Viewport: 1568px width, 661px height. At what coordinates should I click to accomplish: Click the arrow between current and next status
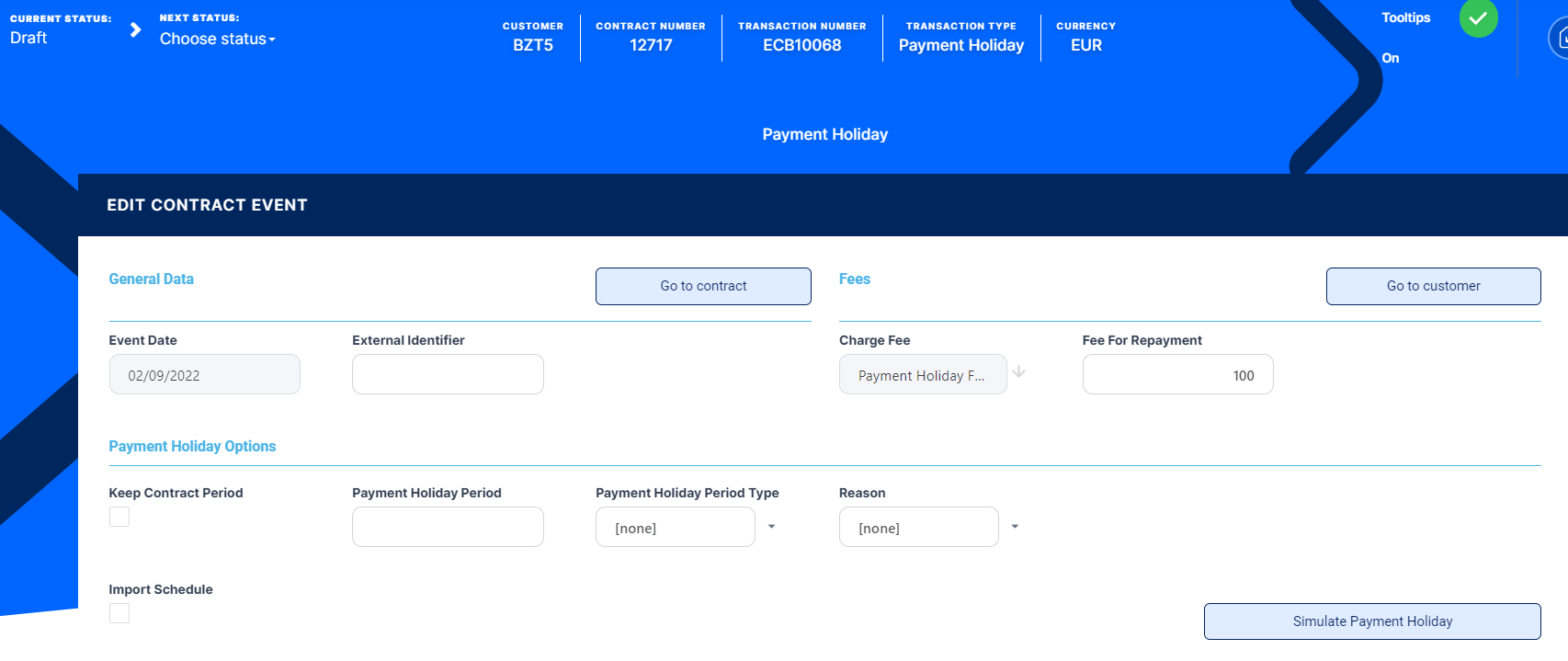click(x=135, y=29)
